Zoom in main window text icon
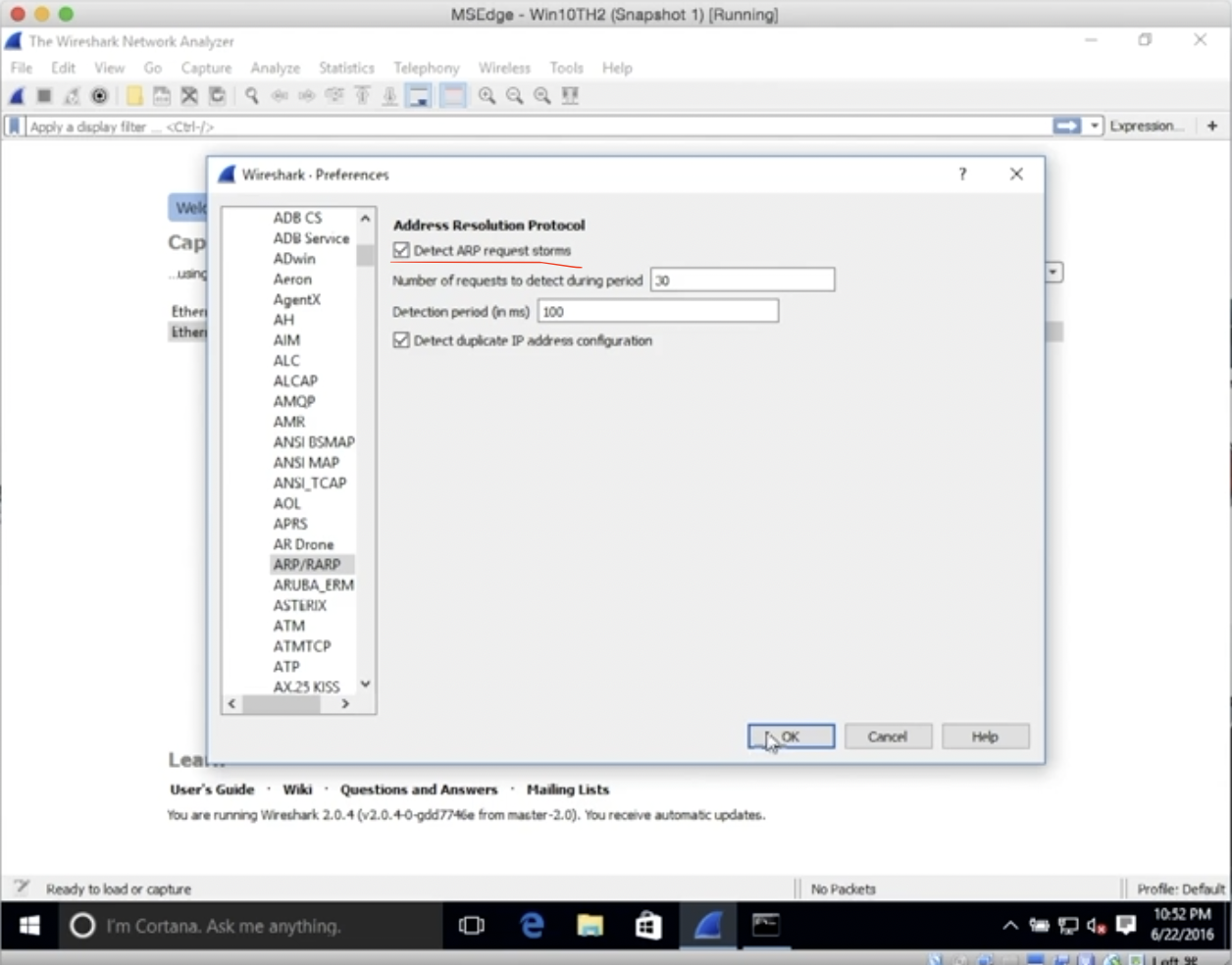The image size is (1232, 965). click(x=487, y=96)
